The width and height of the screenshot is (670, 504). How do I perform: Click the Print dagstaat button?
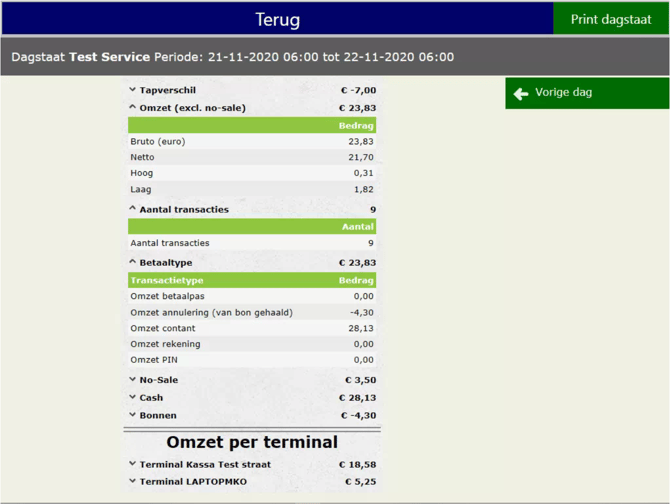coord(611,19)
